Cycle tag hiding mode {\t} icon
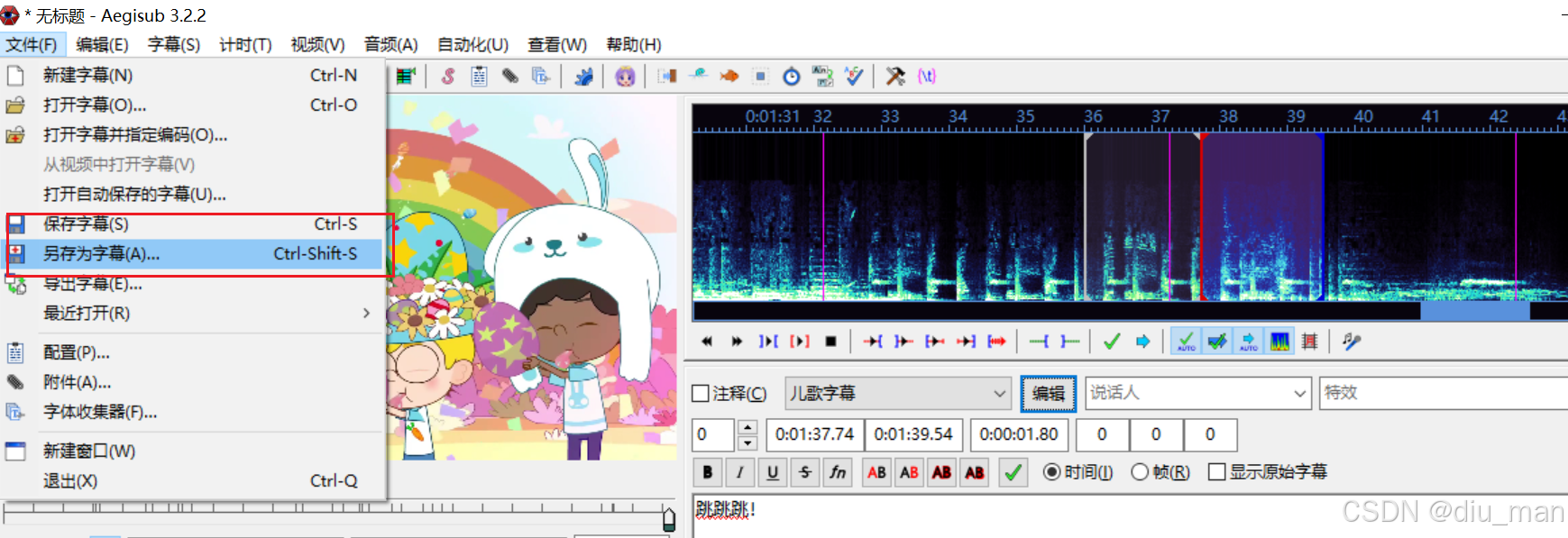 (926, 77)
